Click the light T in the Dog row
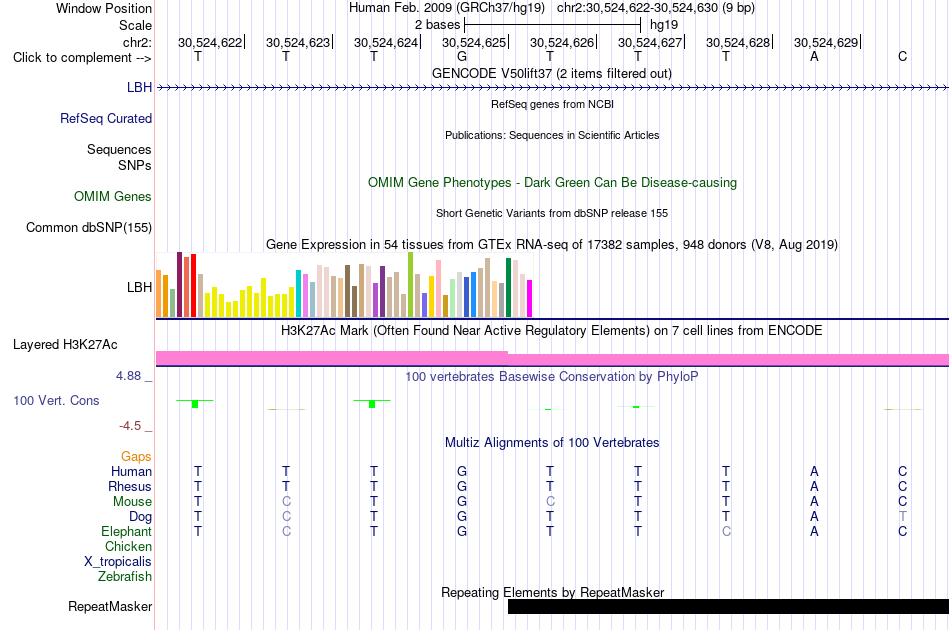The image size is (950, 630). click(x=902, y=516)
